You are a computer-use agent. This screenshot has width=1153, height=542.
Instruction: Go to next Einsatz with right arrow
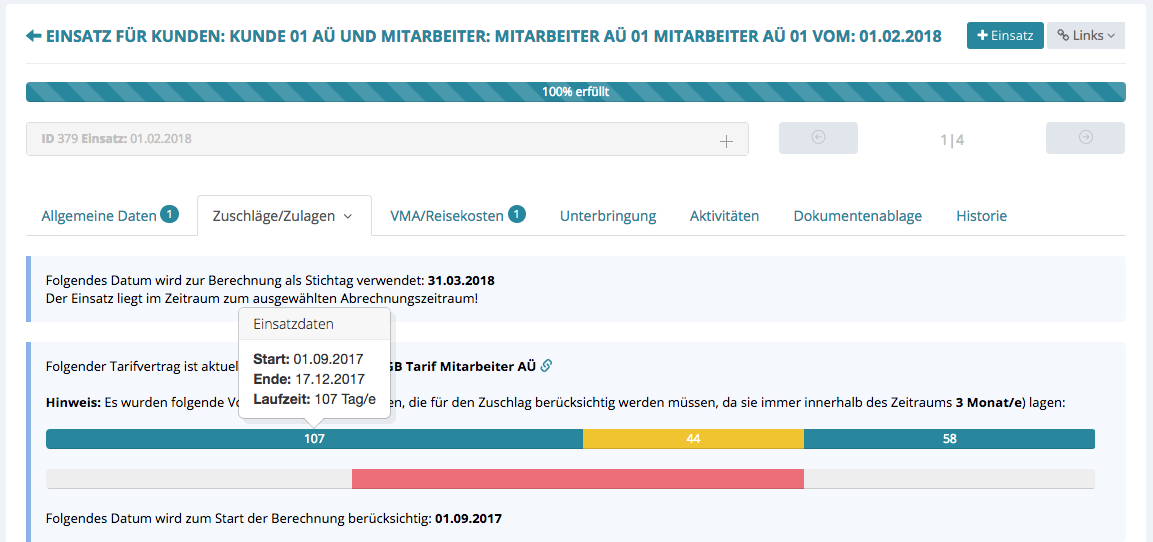tap(1085, 138)
